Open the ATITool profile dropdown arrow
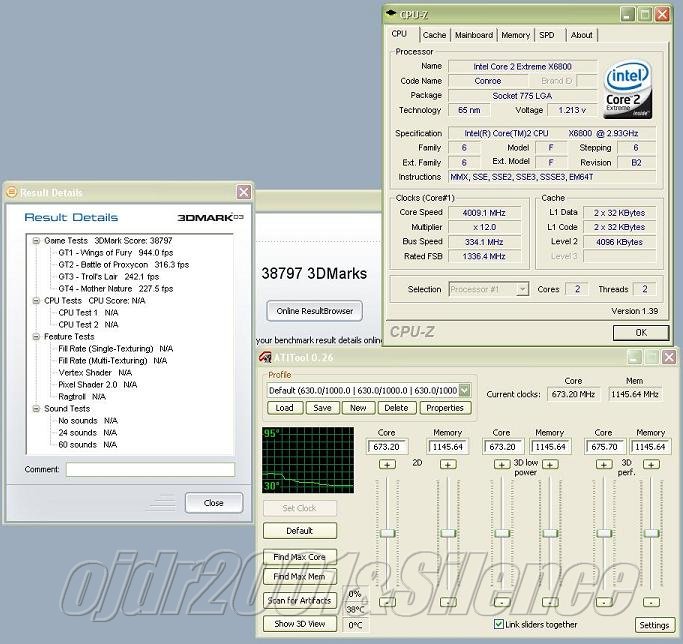This screenshot has width=683, height=644. 465,390
